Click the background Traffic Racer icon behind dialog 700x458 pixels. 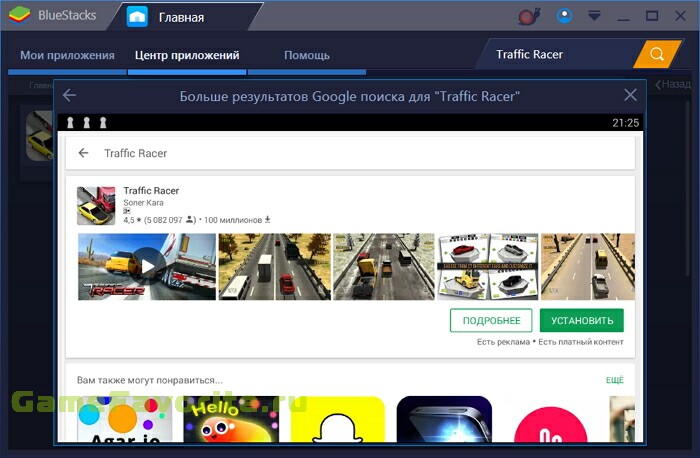39,136
